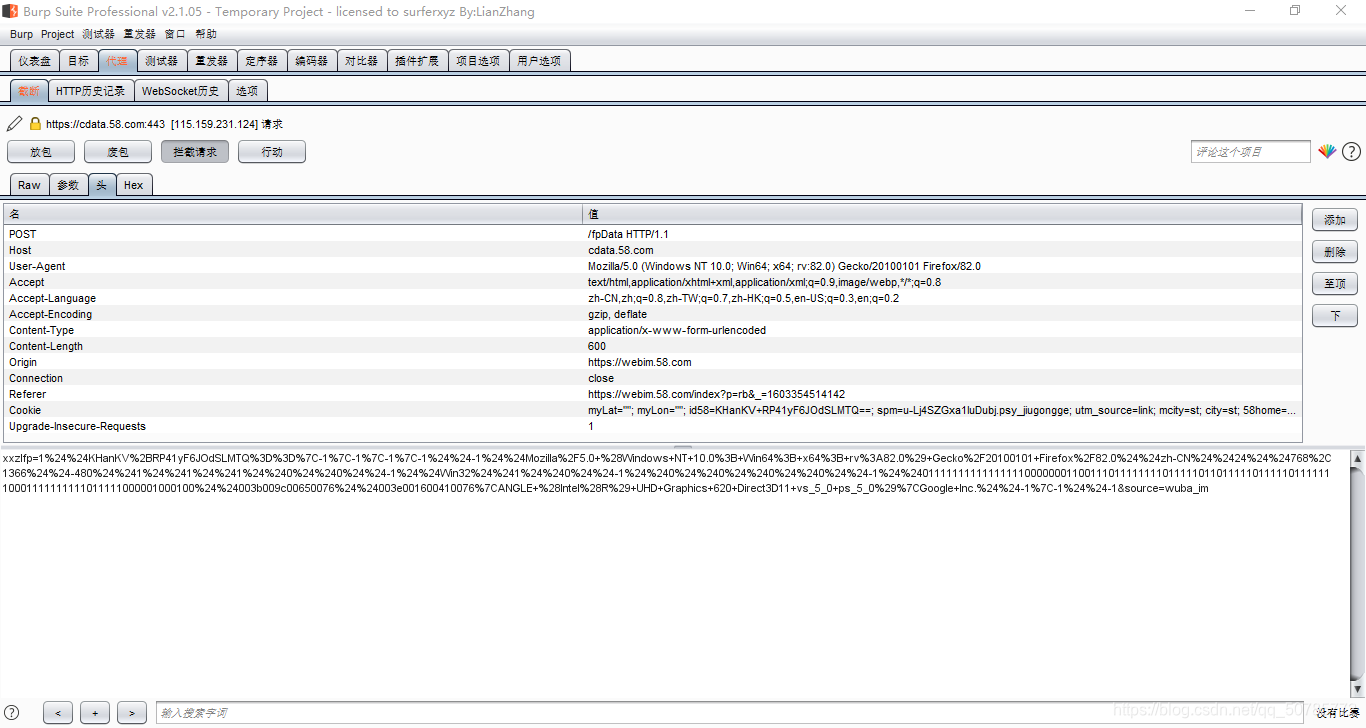Click the 下 move down button
The image size is (1366, 728).
click(x=1335, y=316)
